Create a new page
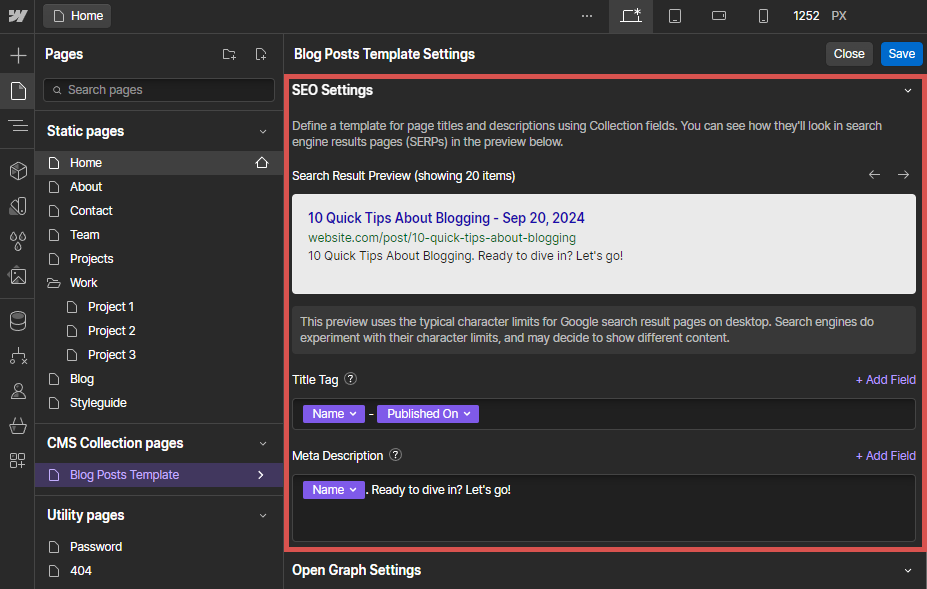This screenshot has height=589, width=927. [261, 54]
